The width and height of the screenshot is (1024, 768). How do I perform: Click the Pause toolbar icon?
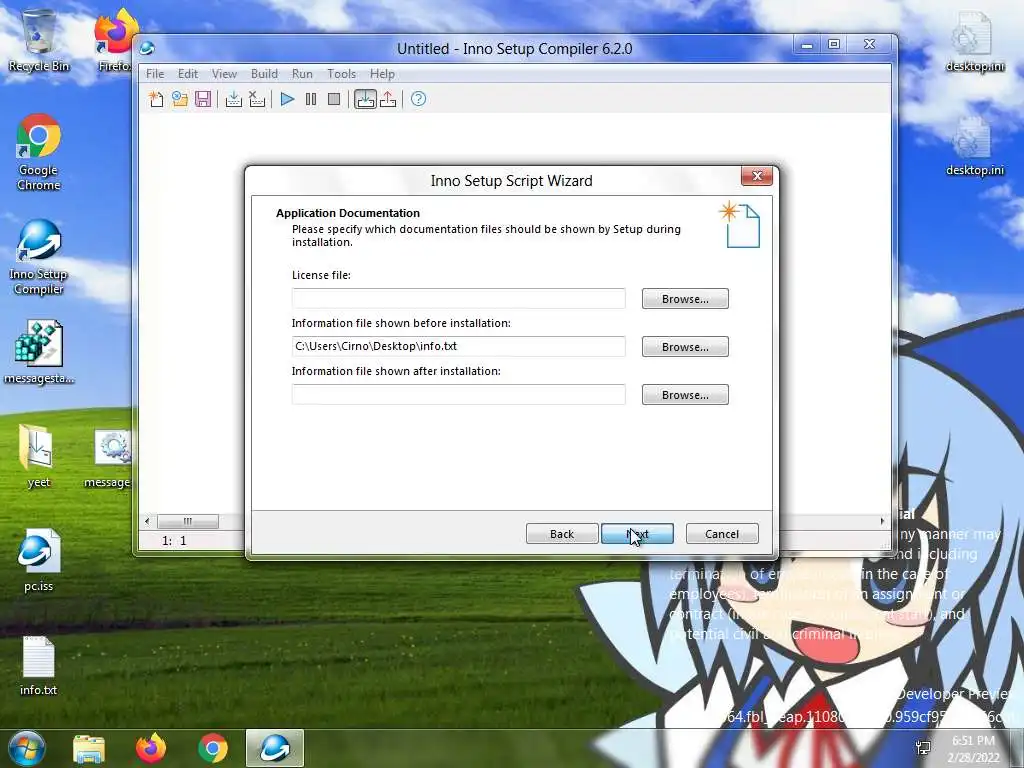point(311,99)
